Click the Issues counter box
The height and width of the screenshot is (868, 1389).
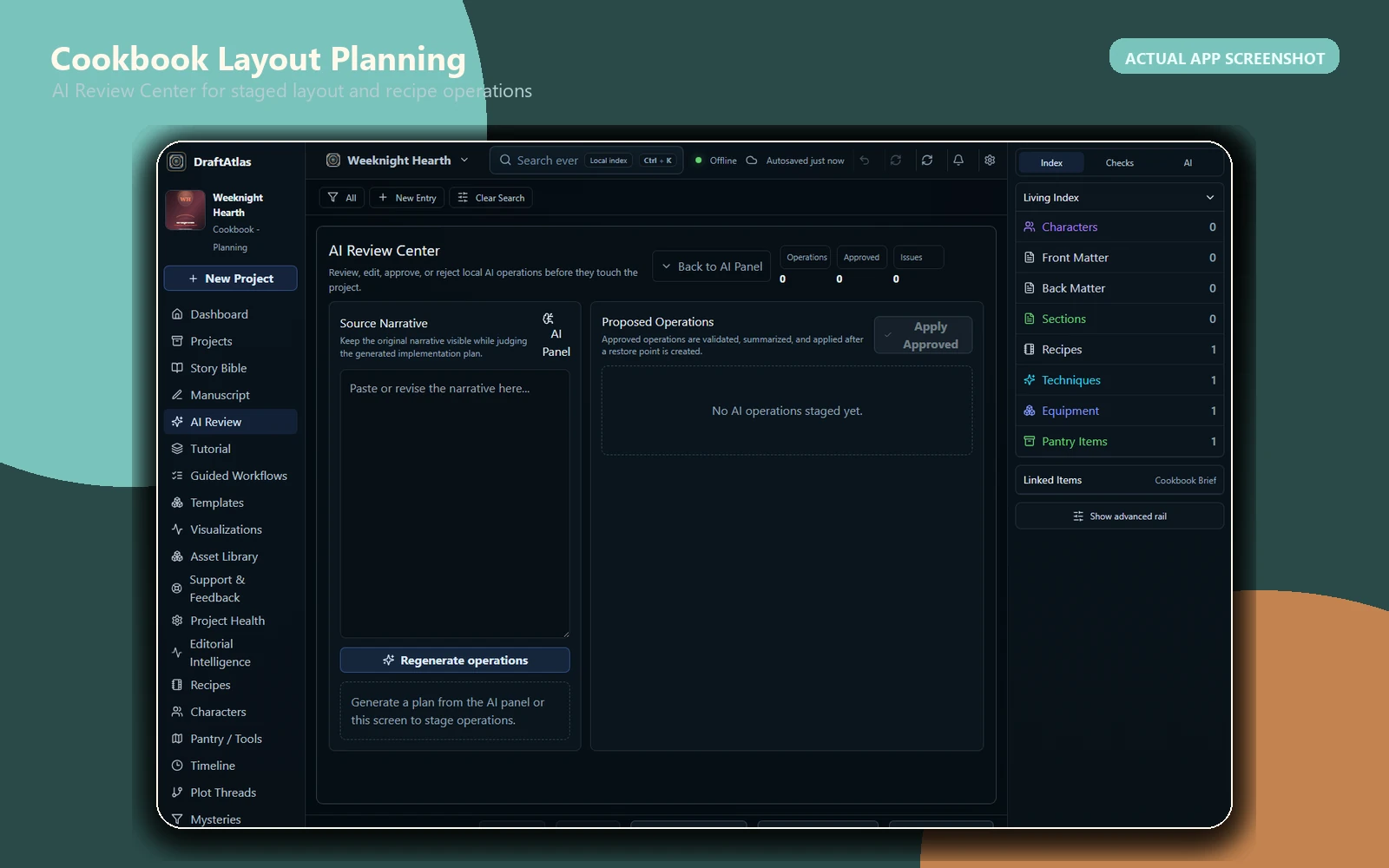click(x=918, y=258)
